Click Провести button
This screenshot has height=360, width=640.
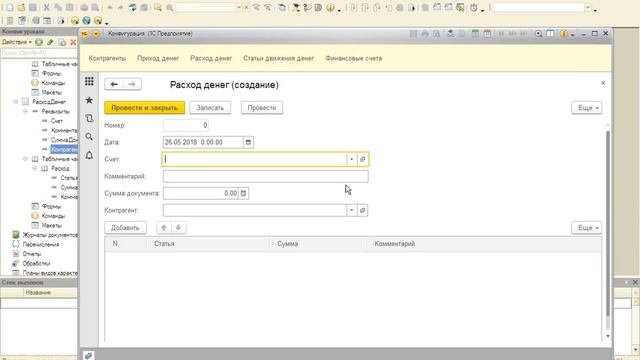(262, 108)
